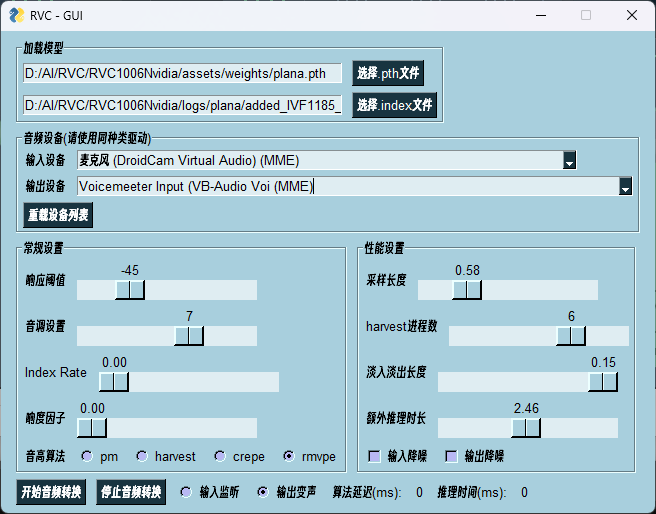Viewport: 656px width, 514px height.
Task: Select the 输入监听 radio option
Action: (186, 492)
